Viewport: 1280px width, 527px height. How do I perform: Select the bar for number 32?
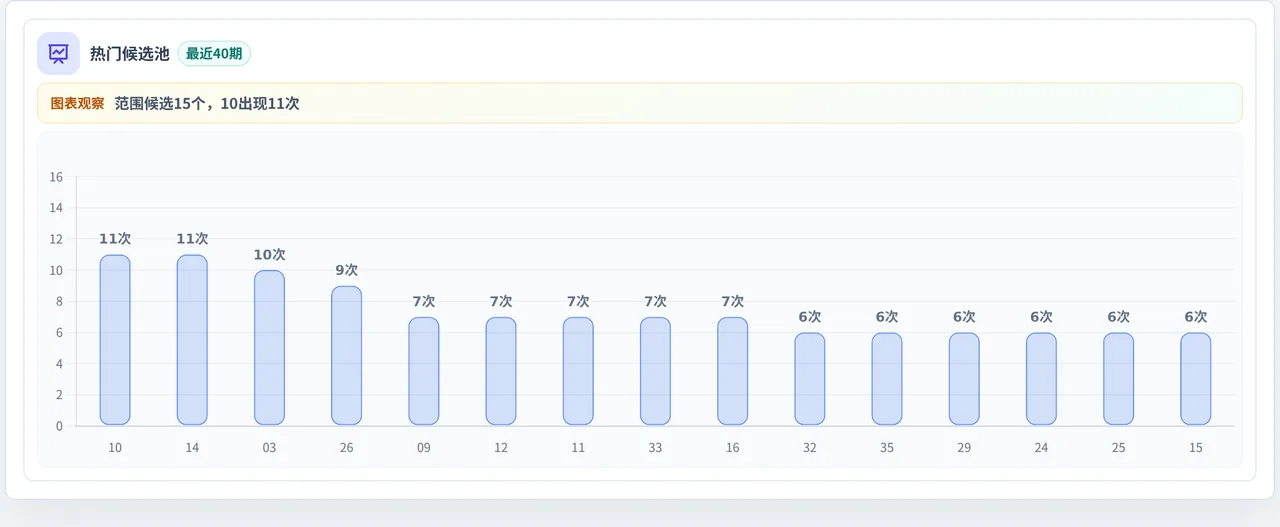810,379
